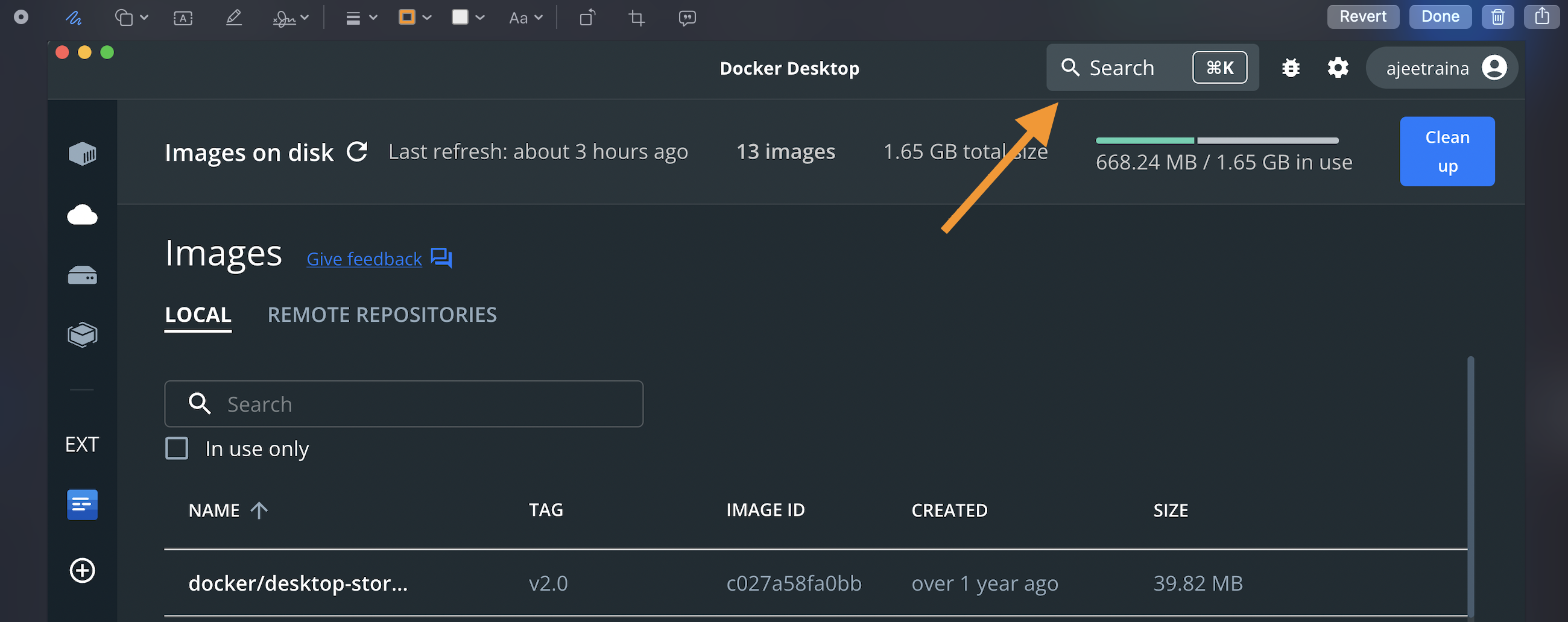1568x622 pixels.
Task: Sort images by the SIZE column
Action: (x=1170, y=510)
